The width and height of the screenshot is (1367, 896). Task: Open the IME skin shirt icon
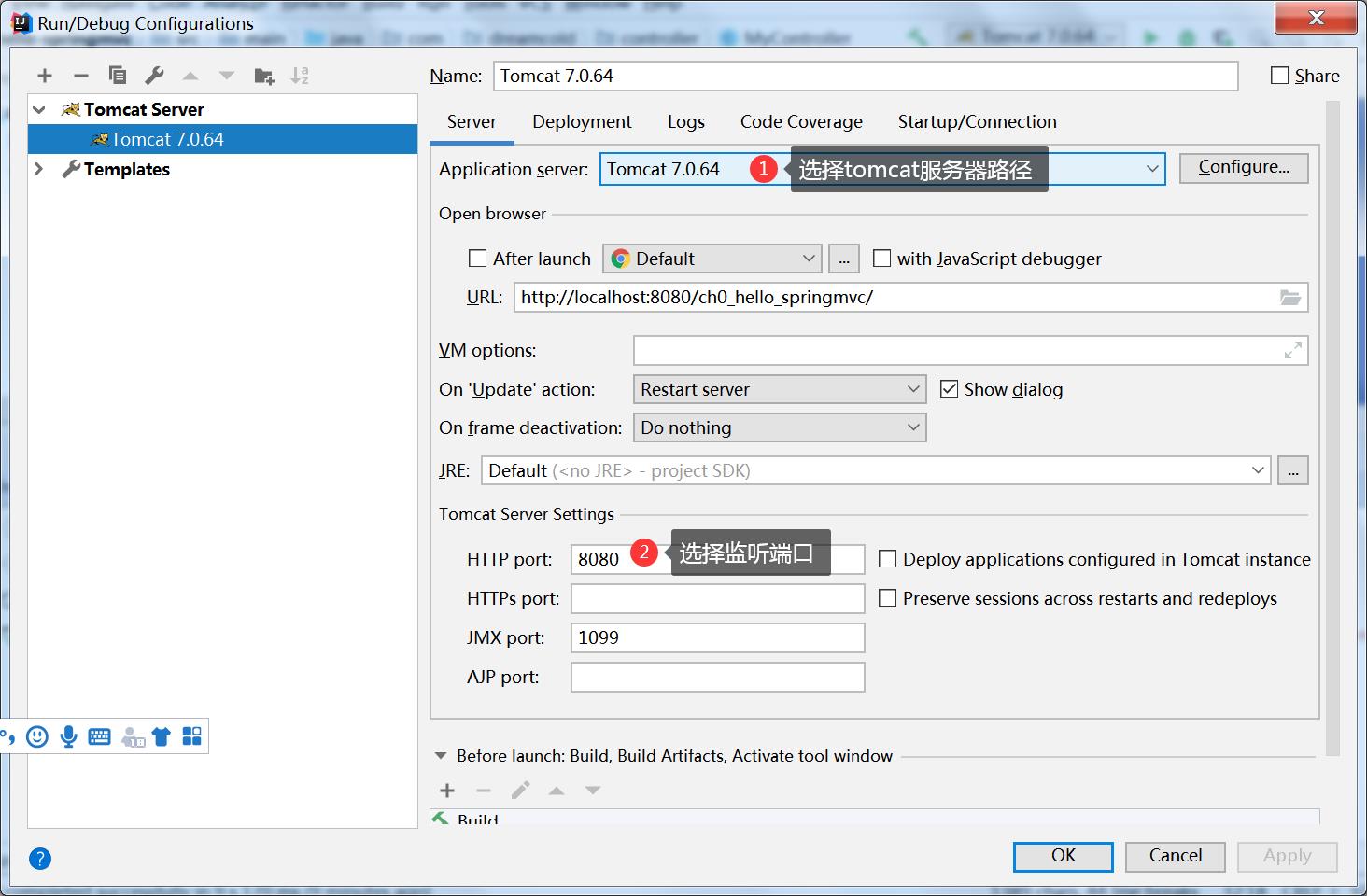tap(162, 736)
